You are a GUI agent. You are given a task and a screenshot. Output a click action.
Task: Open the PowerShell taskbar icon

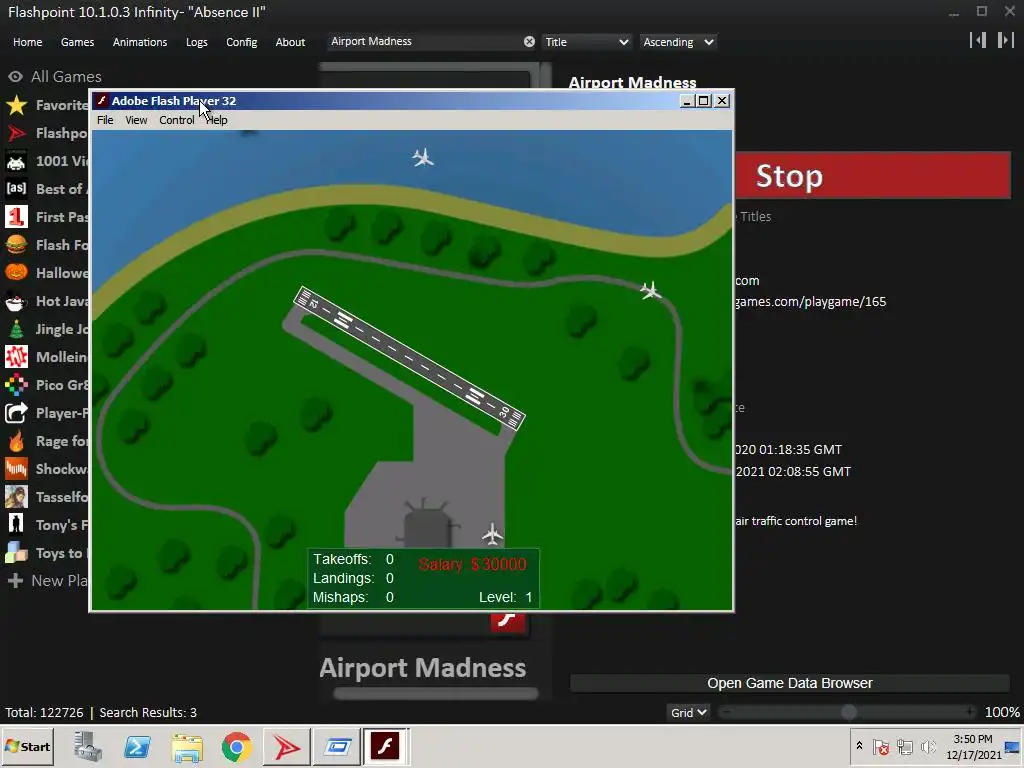137,746
